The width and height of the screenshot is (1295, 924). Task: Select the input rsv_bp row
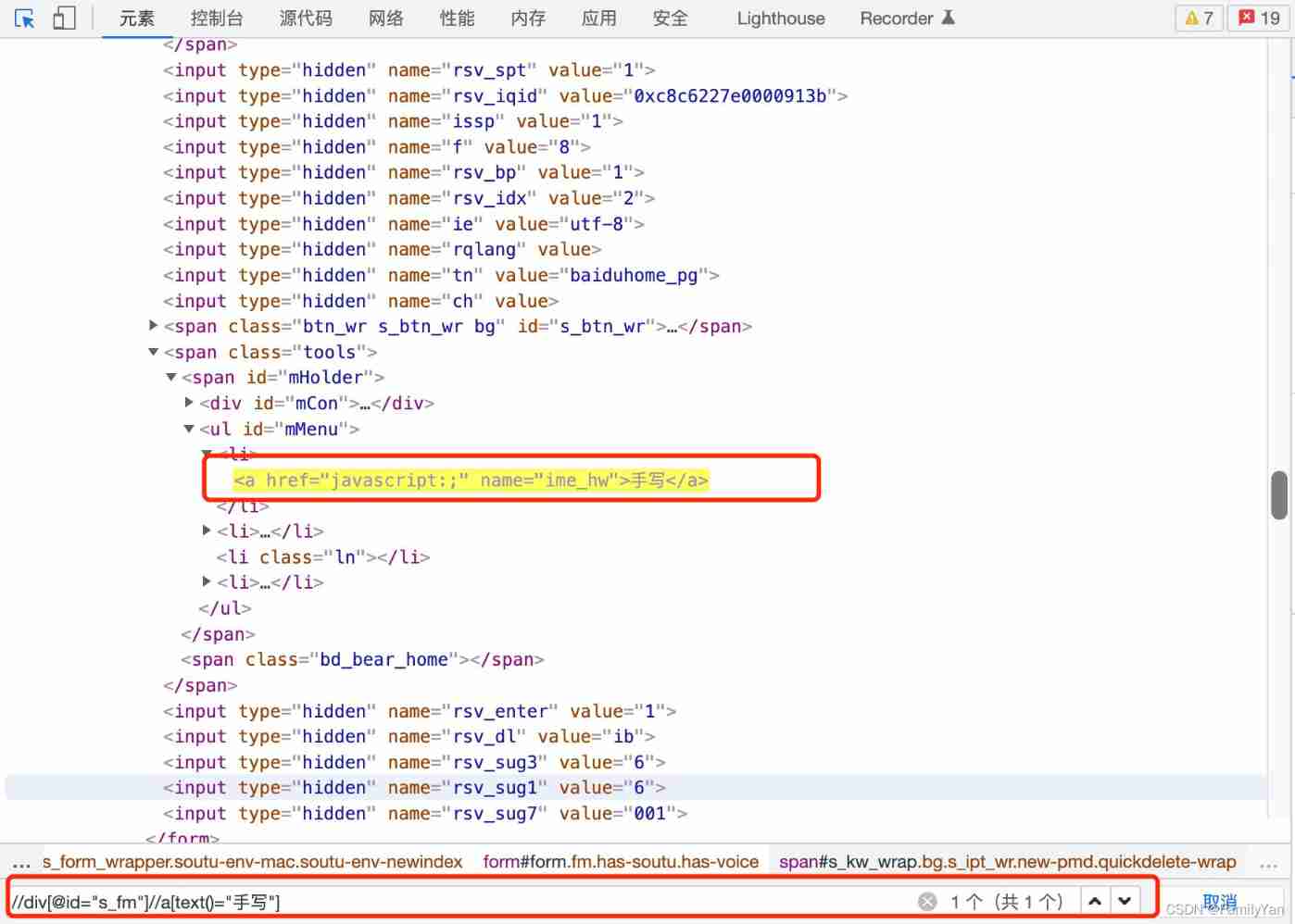pyautogui.click(x=403, y=172)
